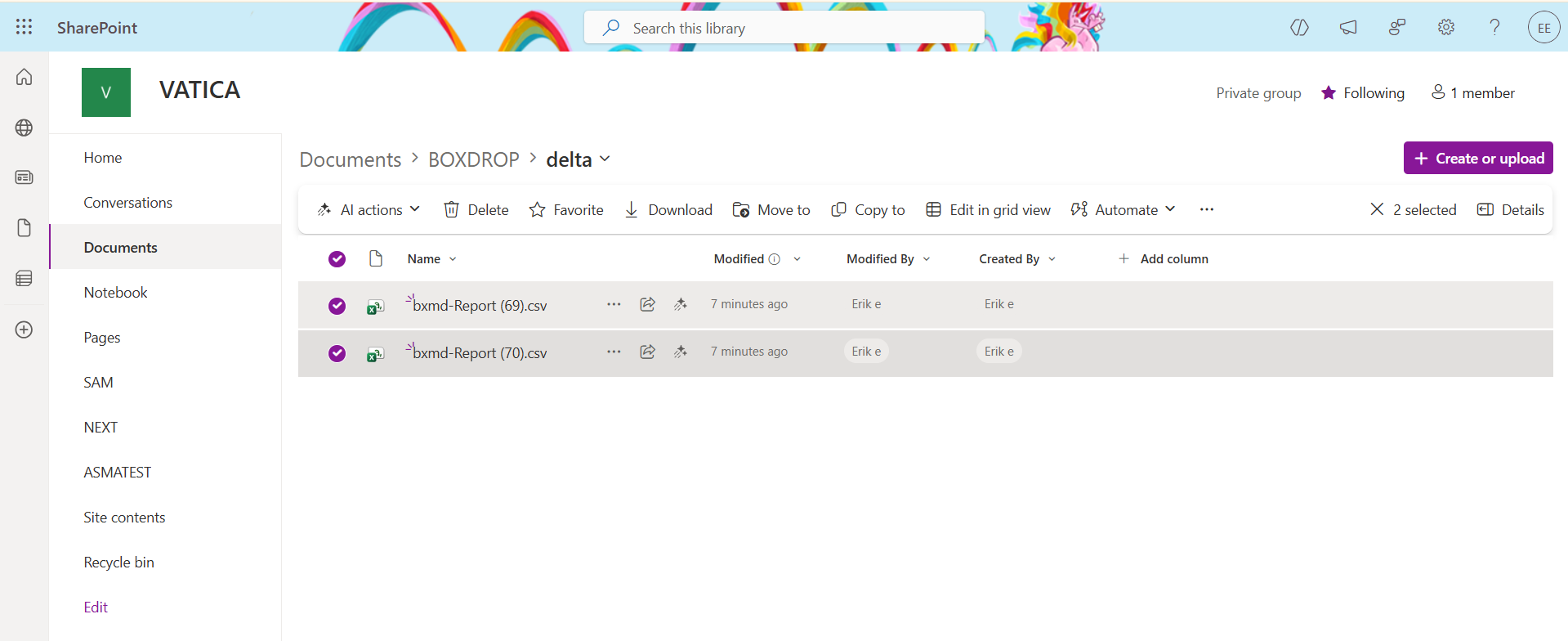The width and height of the screenshot is (1568, 641).
Task: Open the news icon in left rail
Action: pos(25,177)
